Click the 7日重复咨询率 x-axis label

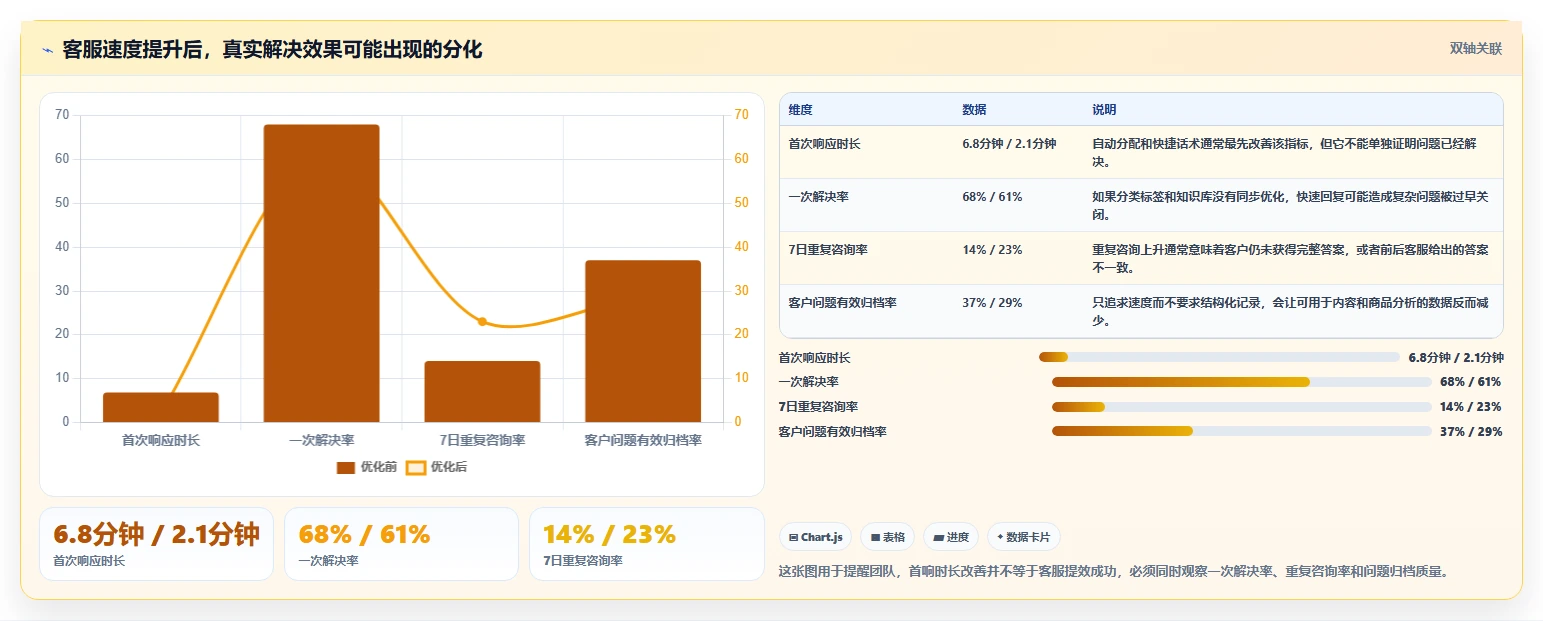click(482, 440)
